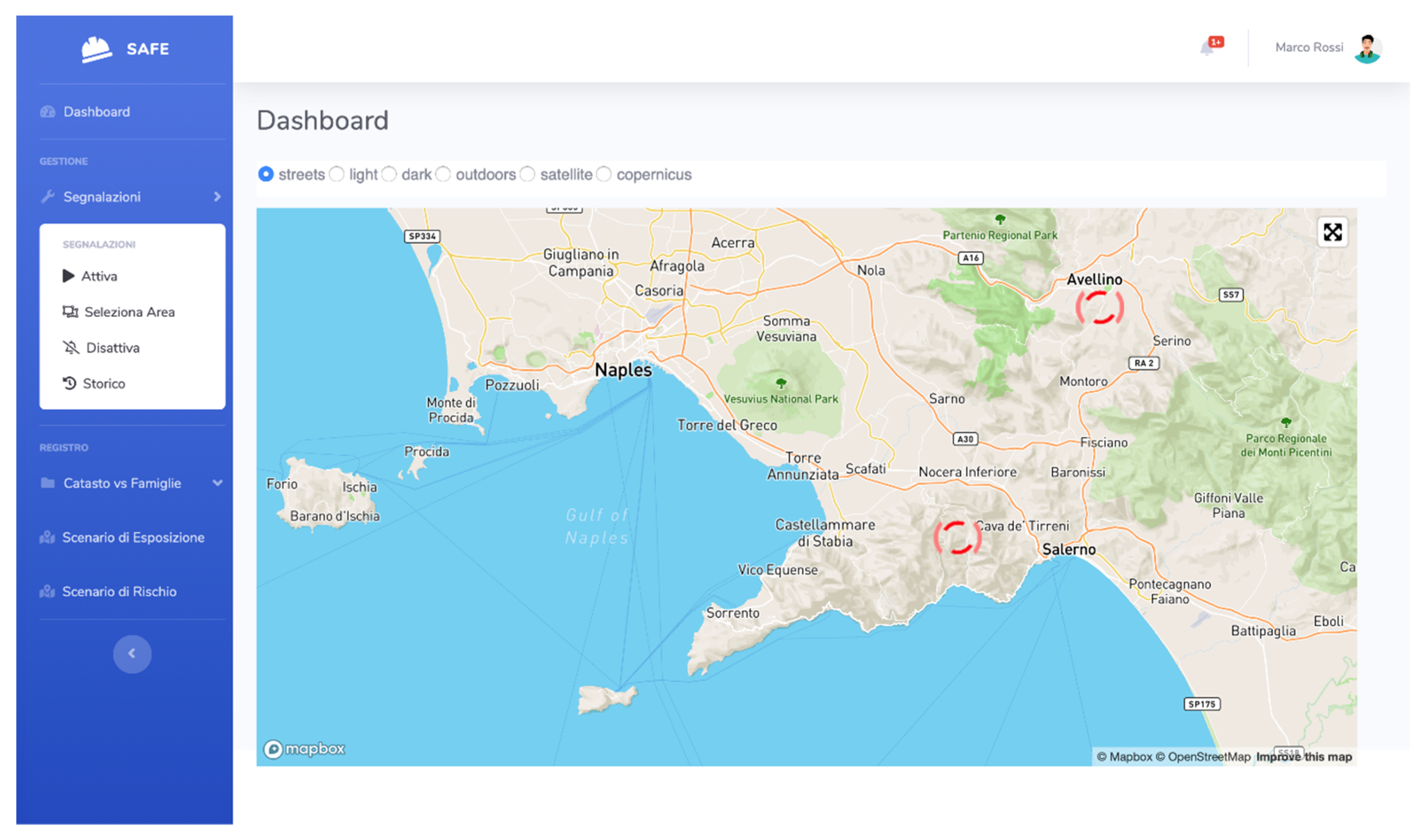
Task: Collapse the sidebar with the round arrow button
Action: click(x=132, y=654)
